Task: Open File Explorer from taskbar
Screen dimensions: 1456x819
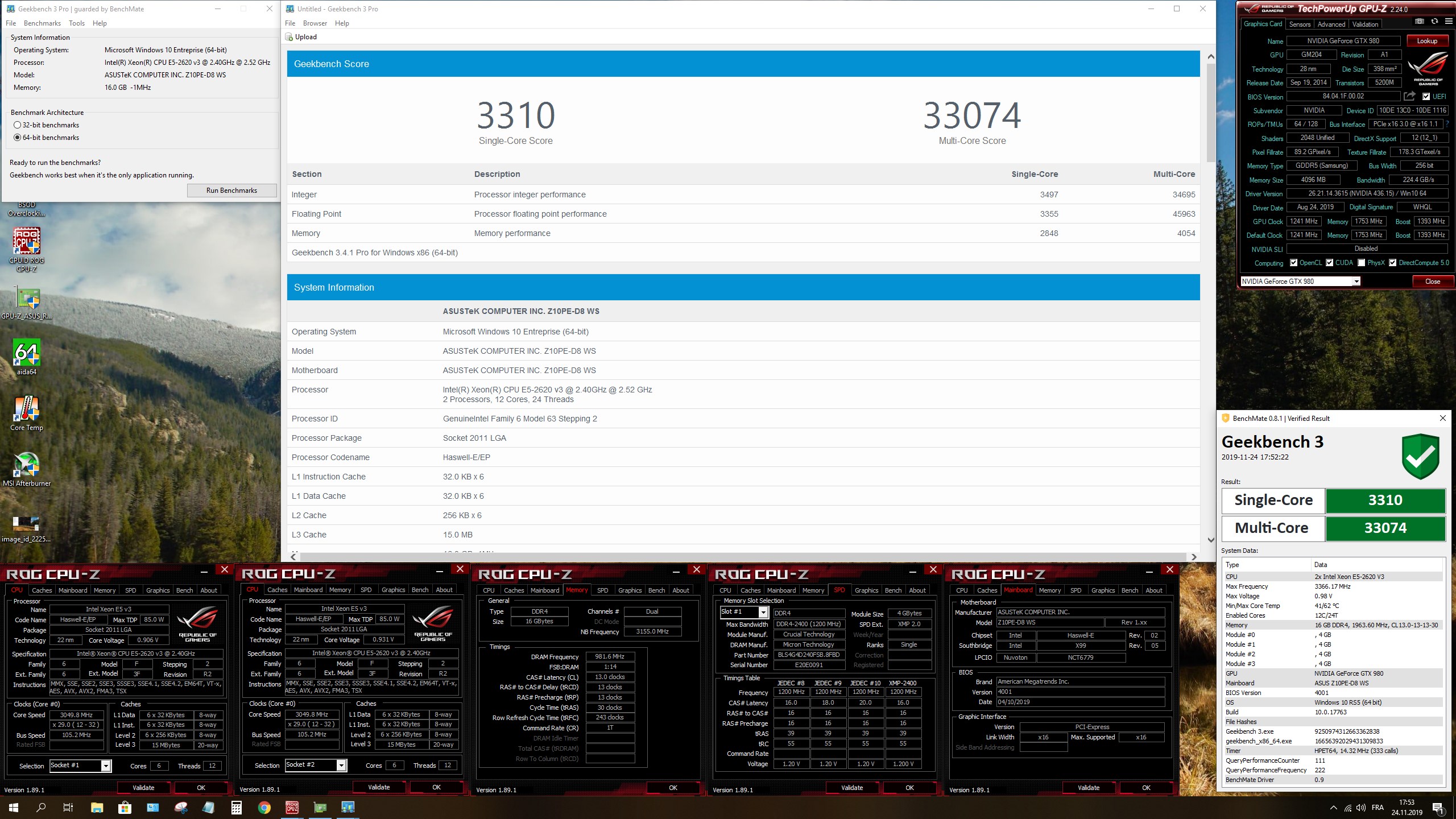Action: pos(97,807)
